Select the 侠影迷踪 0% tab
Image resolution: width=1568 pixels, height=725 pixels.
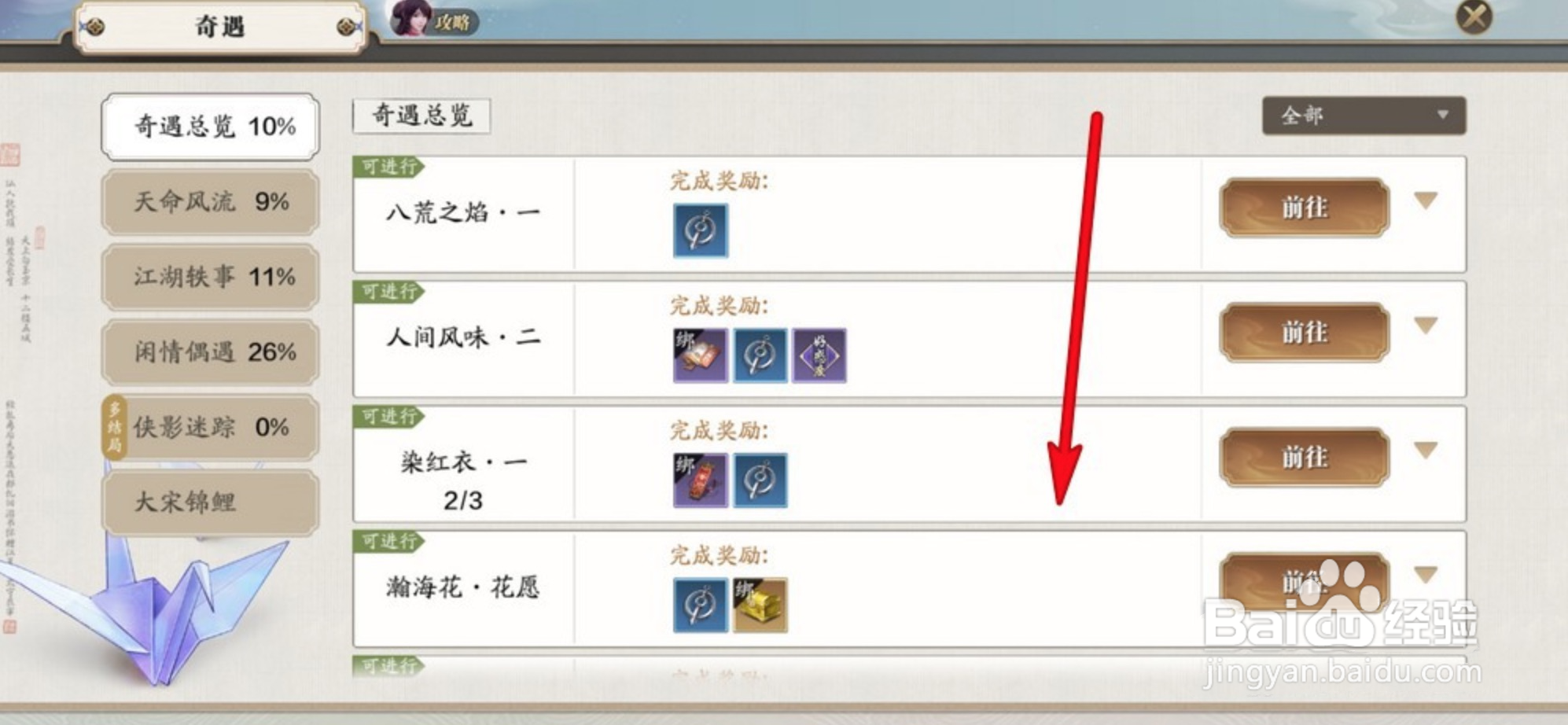211,428
